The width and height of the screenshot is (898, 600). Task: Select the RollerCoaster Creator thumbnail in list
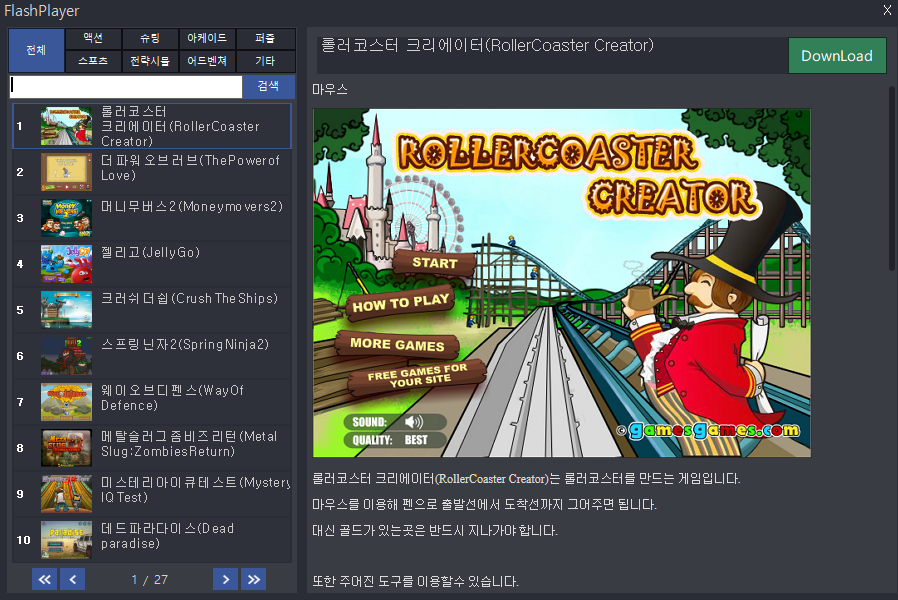(x=66, y=126)
